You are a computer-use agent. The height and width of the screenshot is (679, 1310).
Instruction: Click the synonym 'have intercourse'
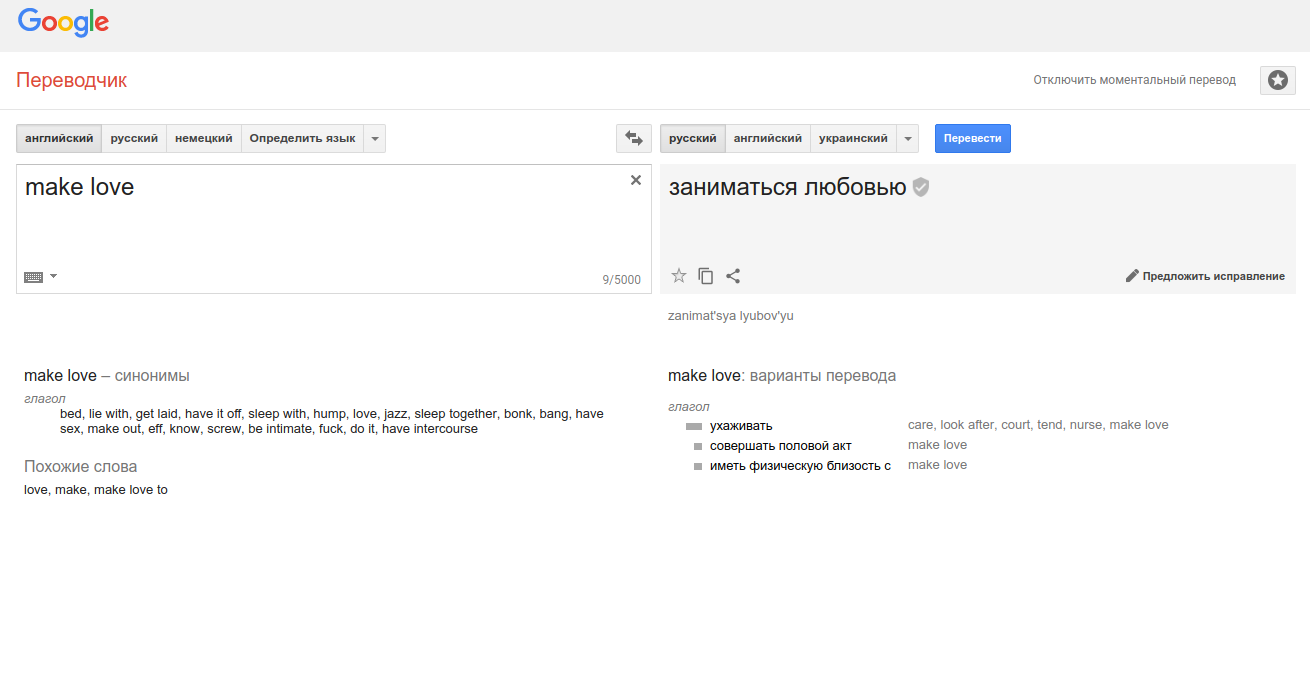(430, 429)
